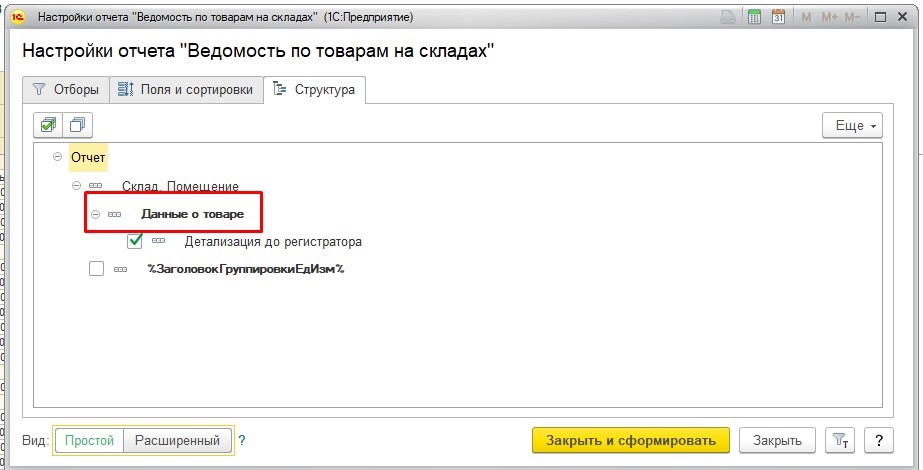Click the M- memory subtract icon
The image size is (923, 470).
click(x=852, y=17)
